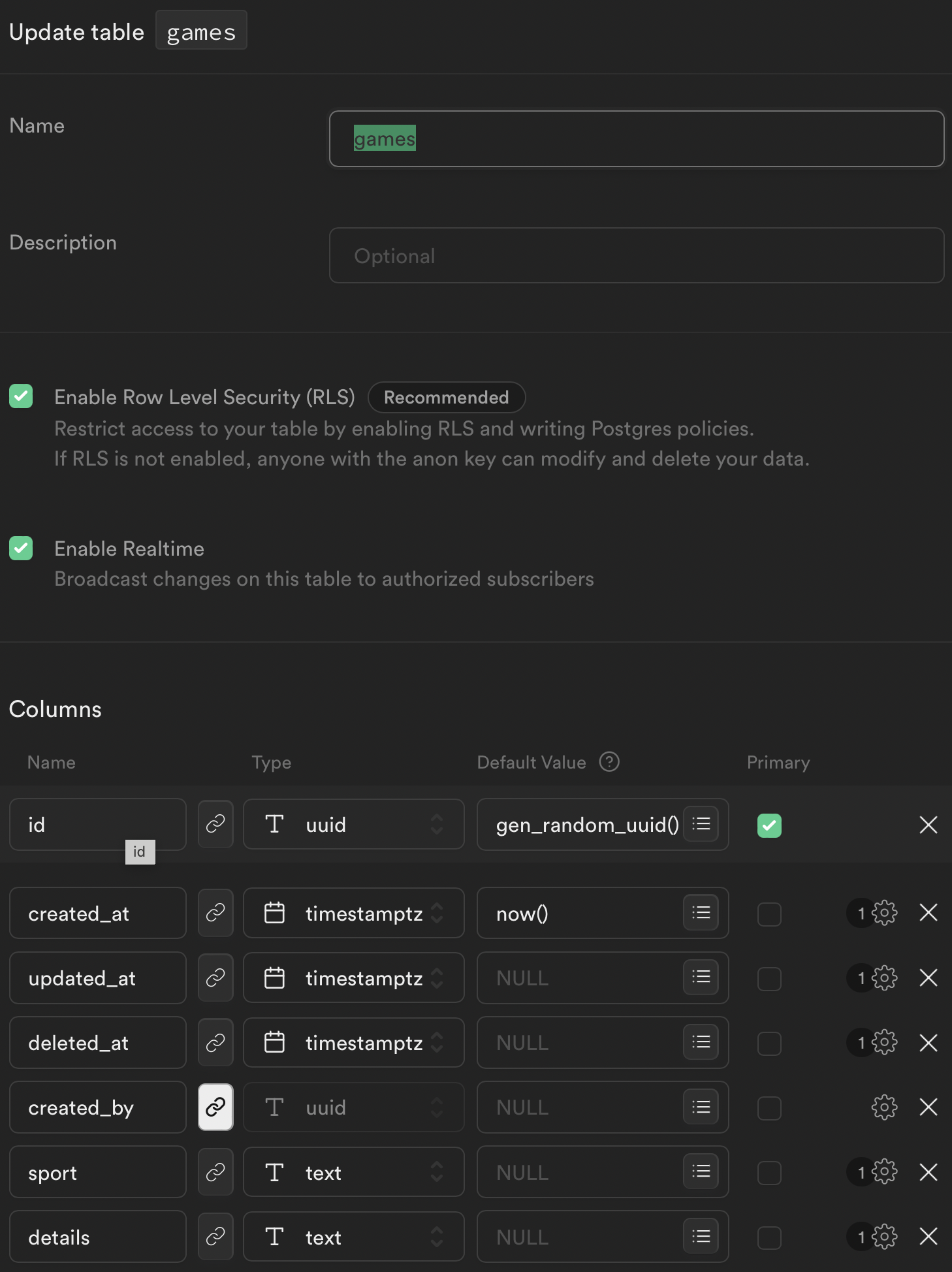The width and height of the screenshot is (952, 1272).
Task: Uncheck primary key for id column
Action: coord(769,825)
